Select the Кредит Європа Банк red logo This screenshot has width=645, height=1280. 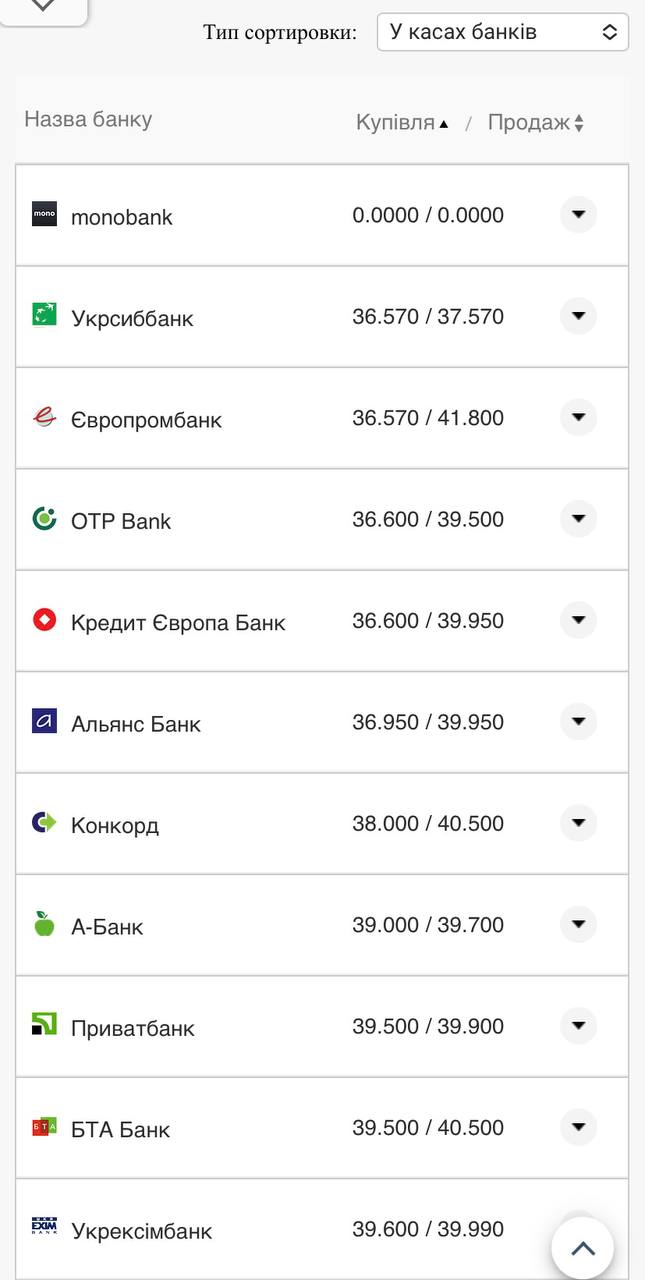(x=44, y=620)
